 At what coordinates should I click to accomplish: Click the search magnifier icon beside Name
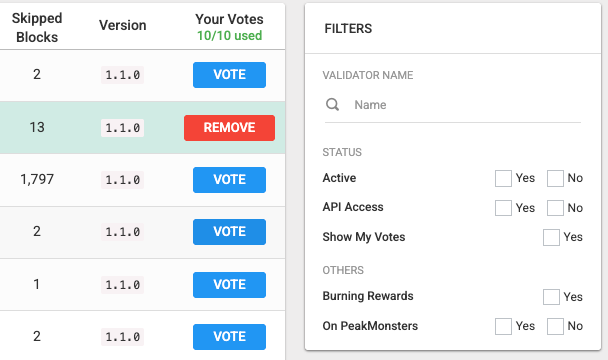pos(332,104)
